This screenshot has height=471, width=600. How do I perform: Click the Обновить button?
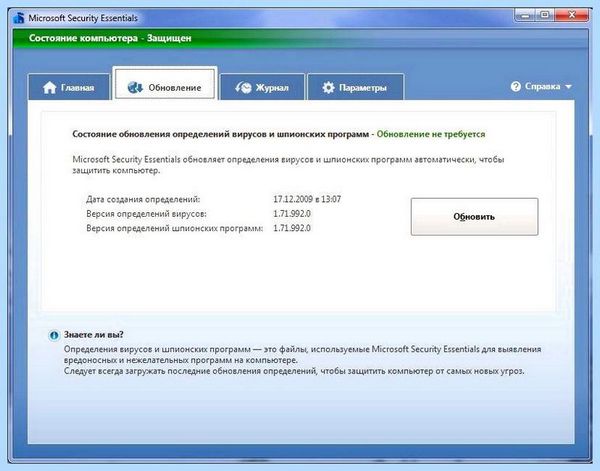[474, 217]
